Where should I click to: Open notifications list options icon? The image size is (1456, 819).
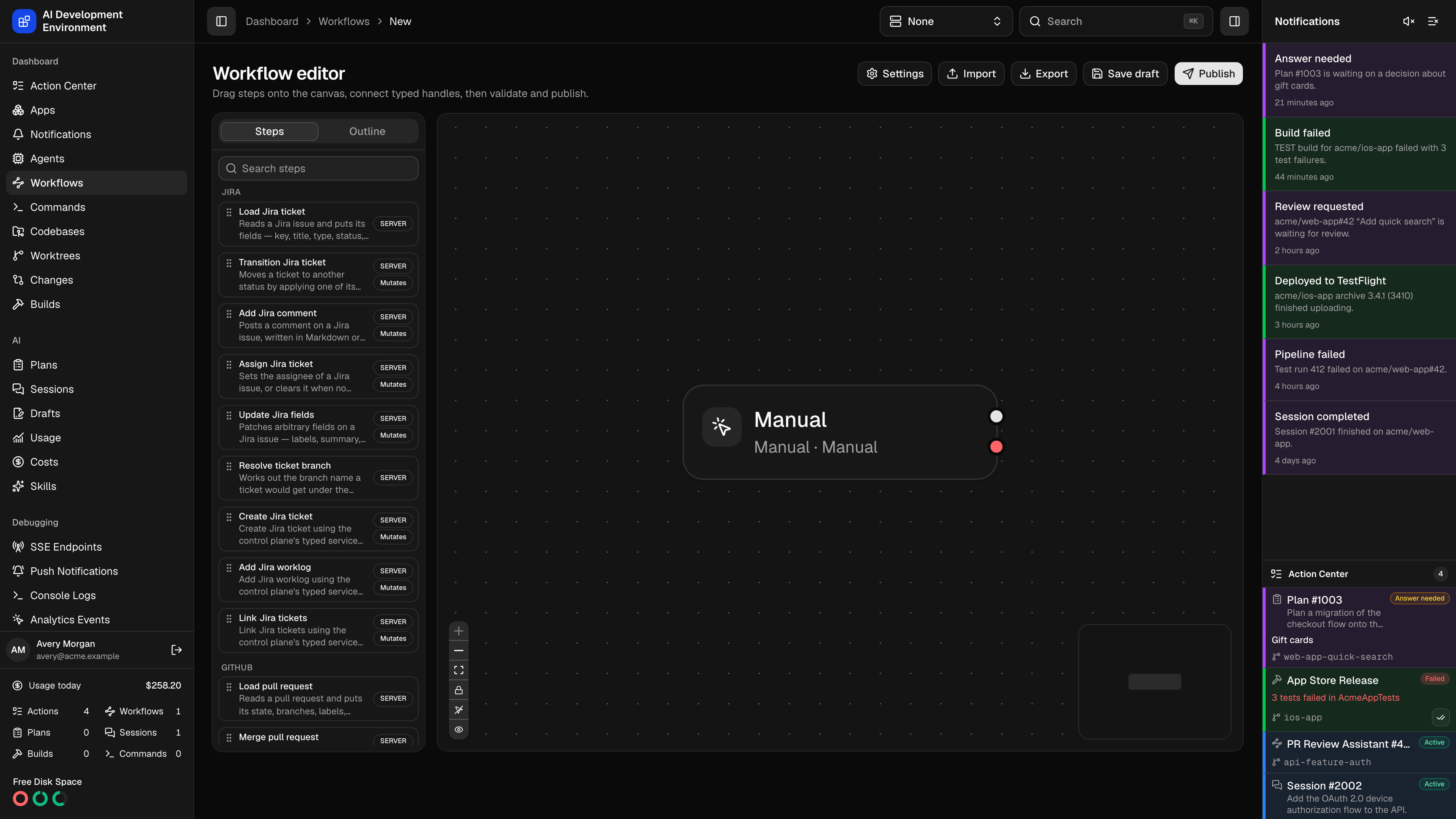(x=1433, y=22)
